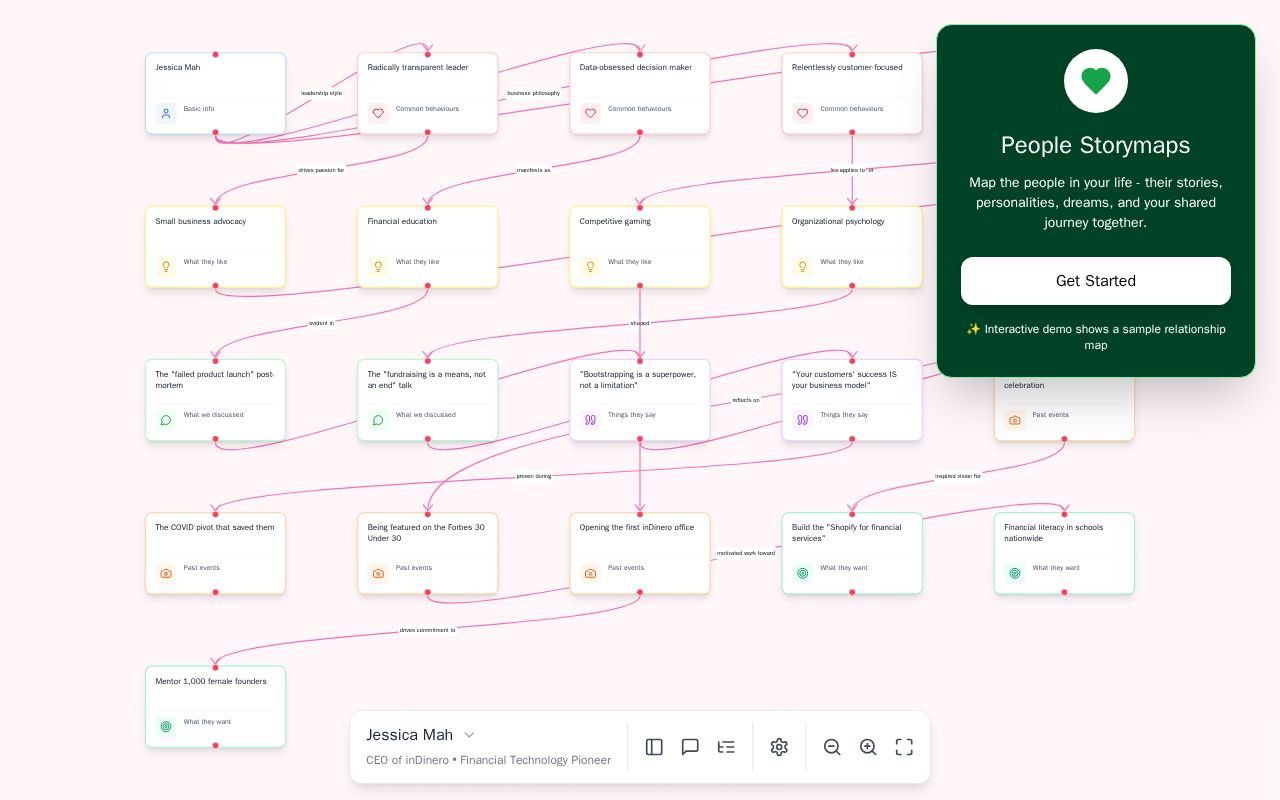Image resolution: width=1280 pixels, height=800 pixels.
Task: Select the Radically transparent leader title
Action: 418,68
